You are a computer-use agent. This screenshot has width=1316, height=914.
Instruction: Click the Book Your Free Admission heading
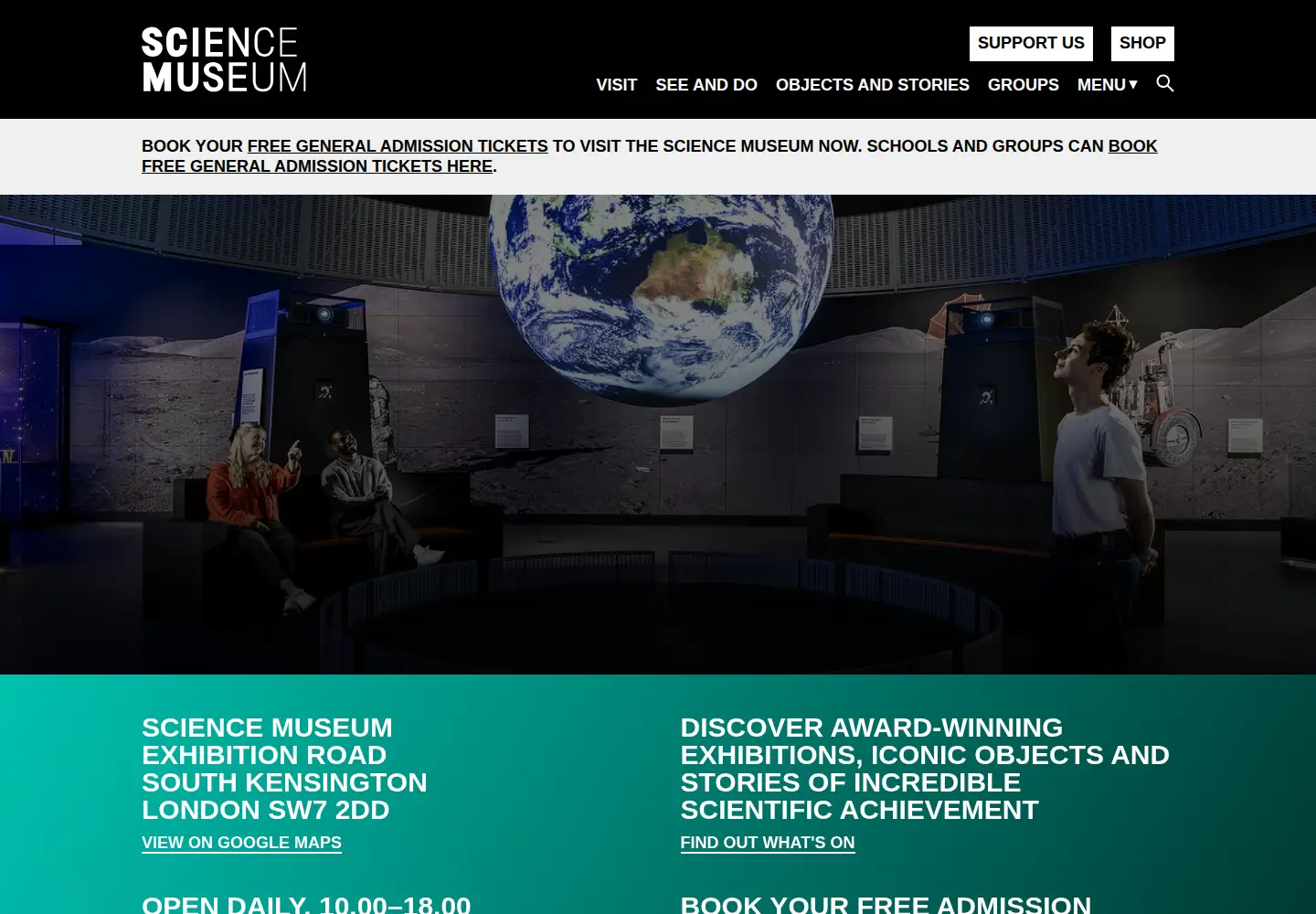tap(886, 904)
